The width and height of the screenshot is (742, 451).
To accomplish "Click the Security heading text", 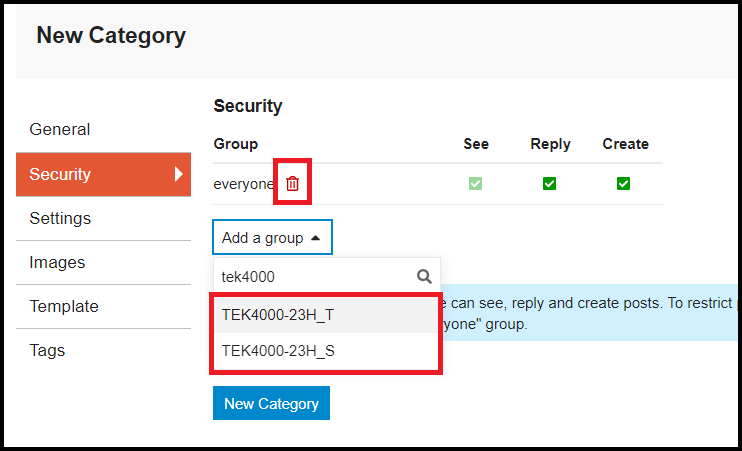I will [x=247, y=106].
